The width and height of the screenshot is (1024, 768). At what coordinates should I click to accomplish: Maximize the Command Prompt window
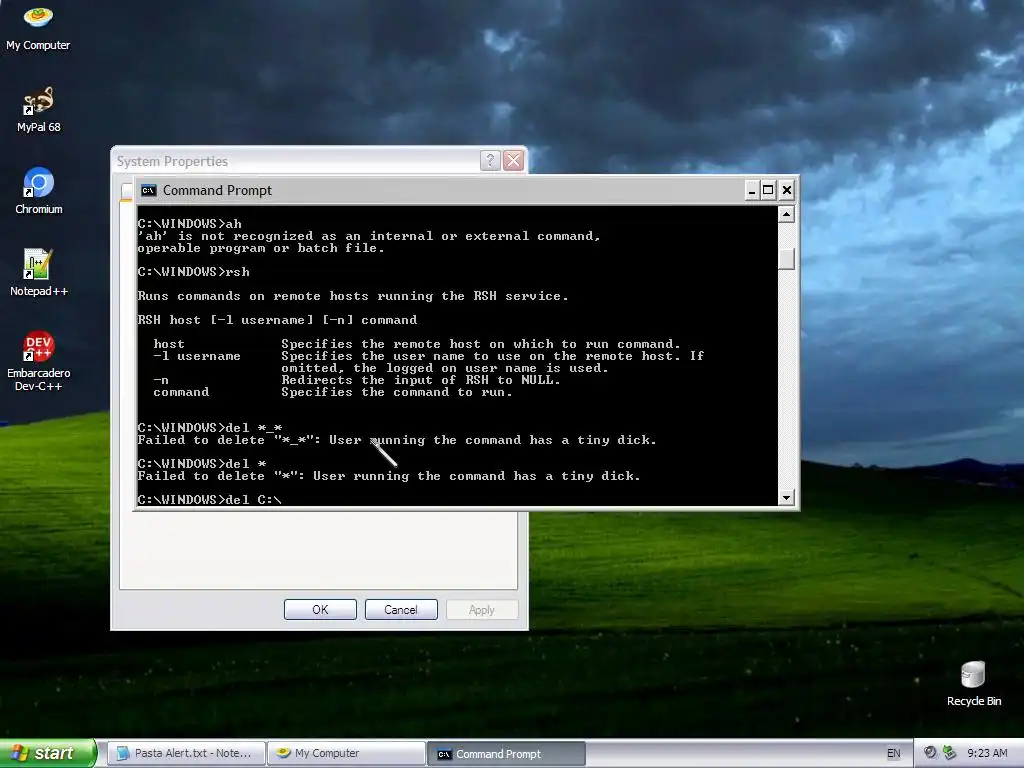click(769, 190)
